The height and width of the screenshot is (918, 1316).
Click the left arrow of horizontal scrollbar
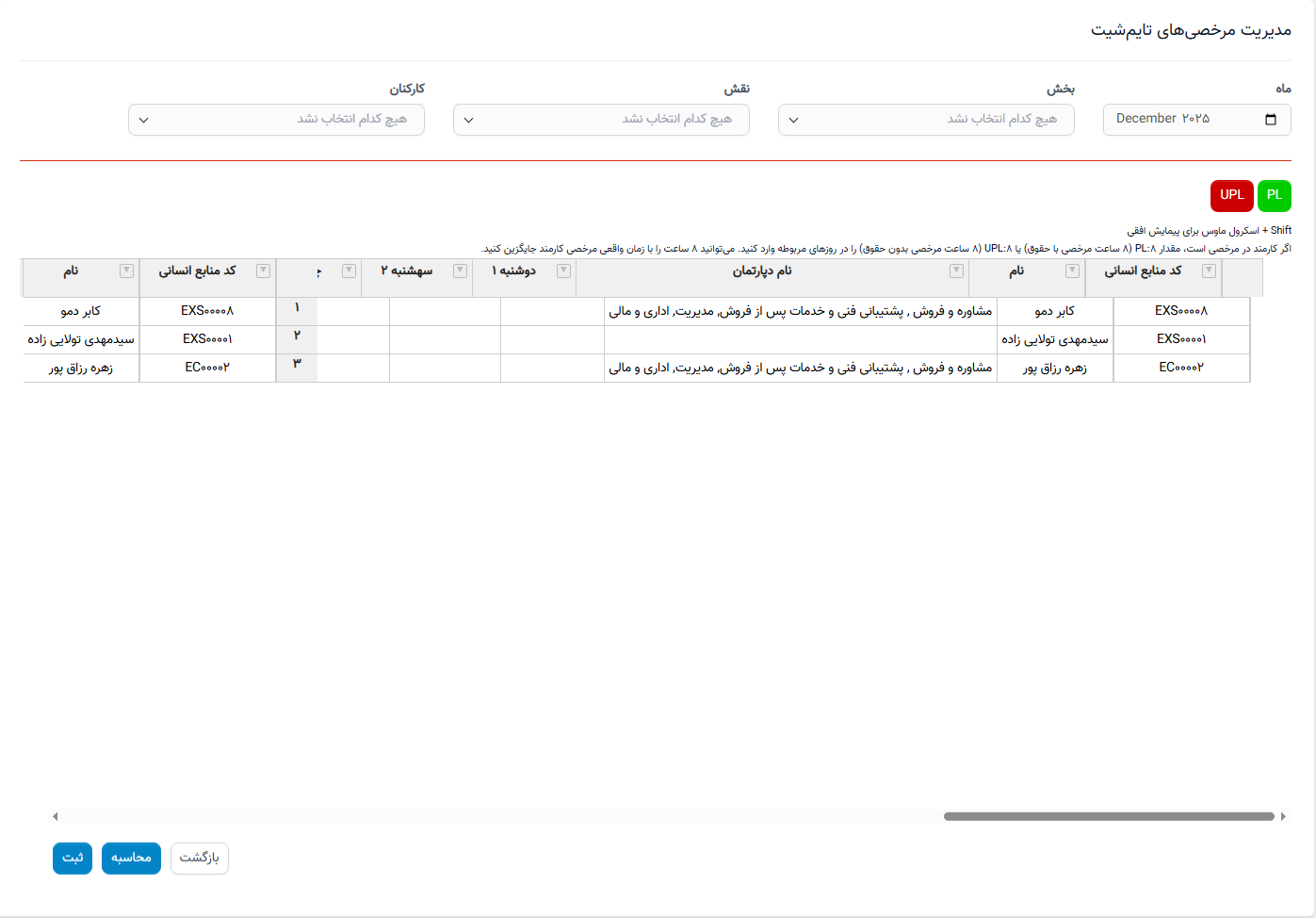(x=56, y=816)
